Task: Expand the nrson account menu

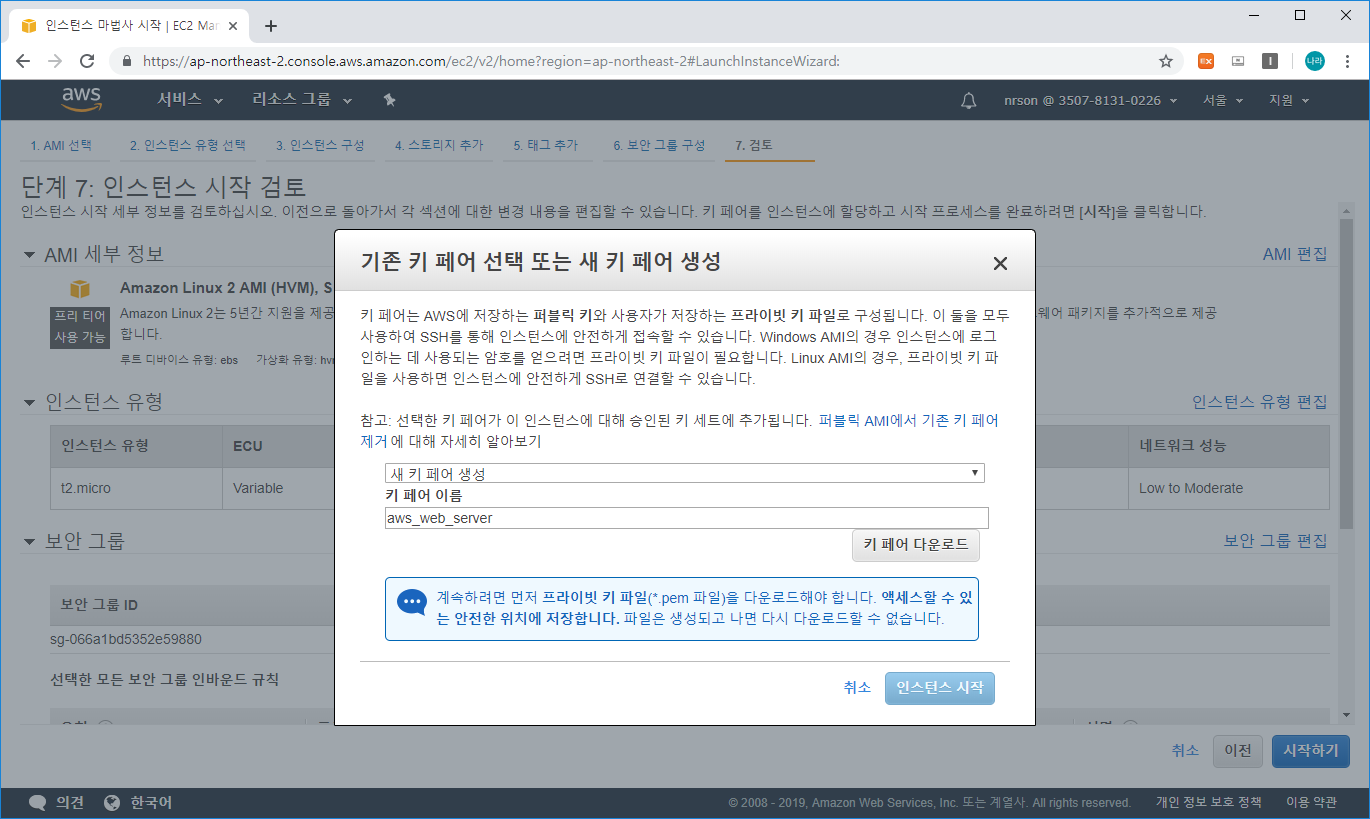Action: point(1091,100)
